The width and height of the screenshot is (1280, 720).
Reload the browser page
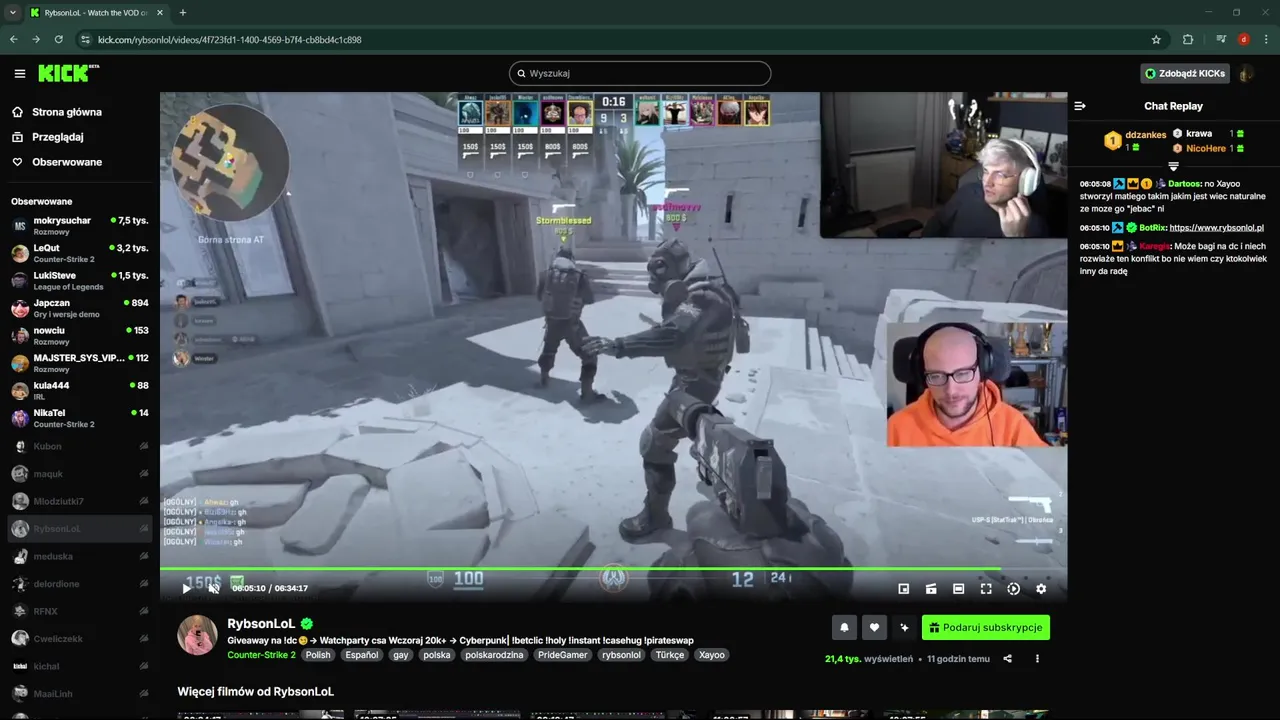pos(59,39)
